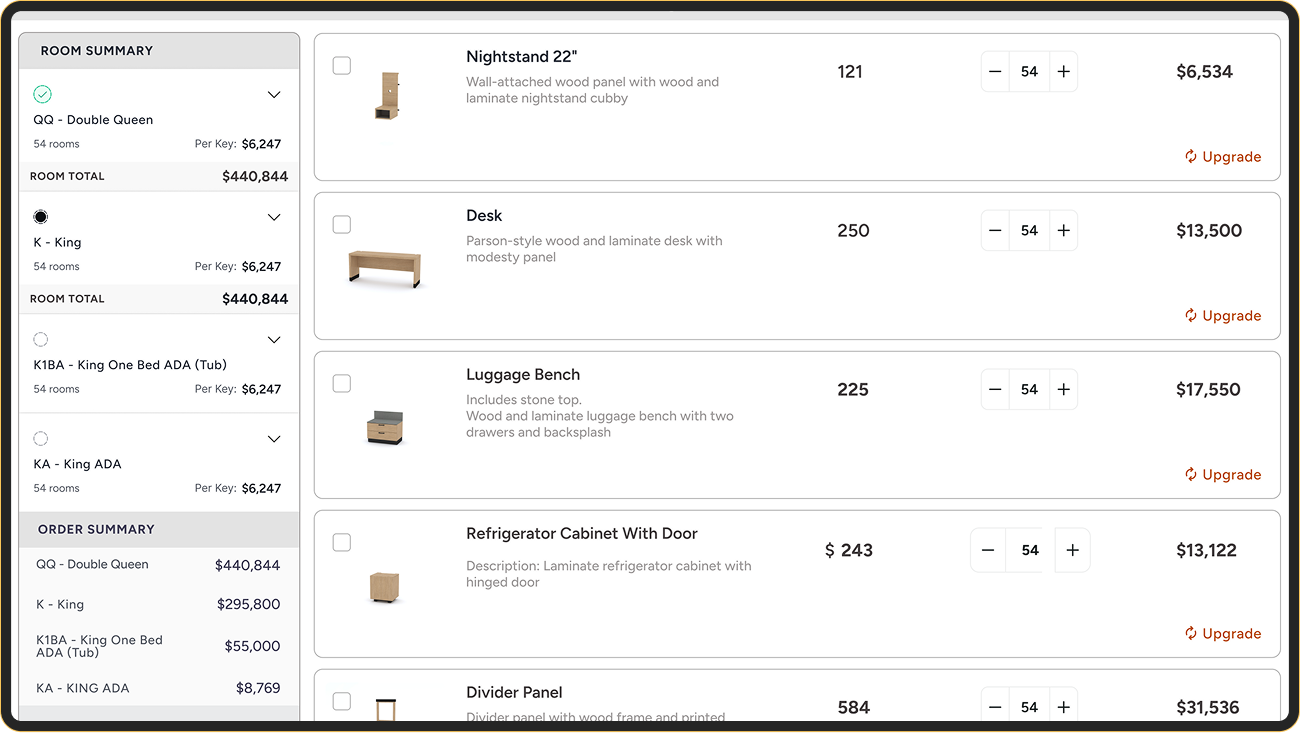Image resolution: width=1300 pixels, height=733 pixels.
Task: Click the Desk minus stepper icon
Action: (995, 231)
